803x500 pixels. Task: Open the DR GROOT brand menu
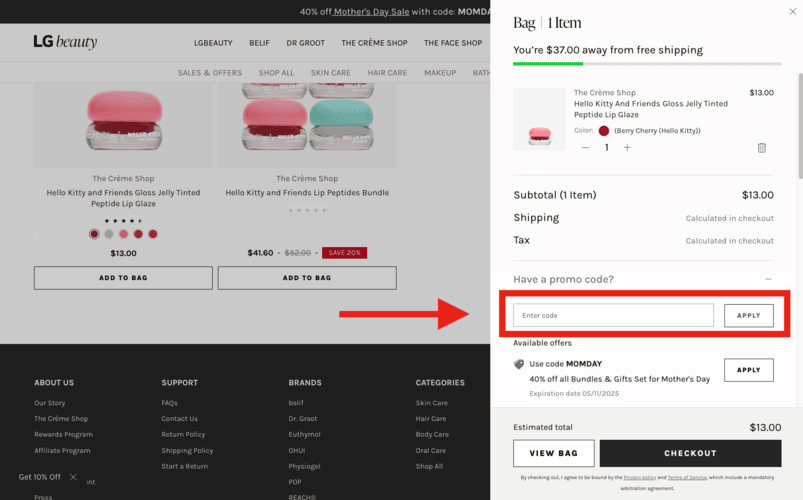click(x=305, y=43)
